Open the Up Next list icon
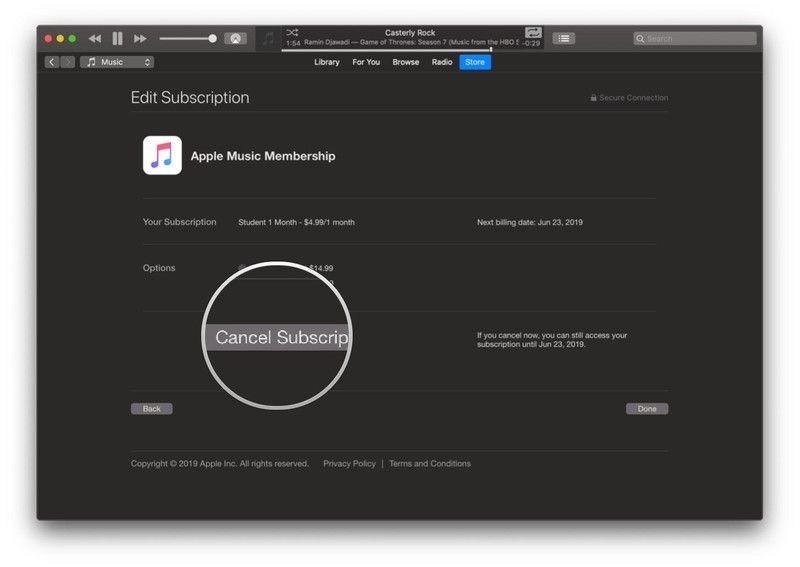This screenshot has height=567, width=800. point(564,38)
